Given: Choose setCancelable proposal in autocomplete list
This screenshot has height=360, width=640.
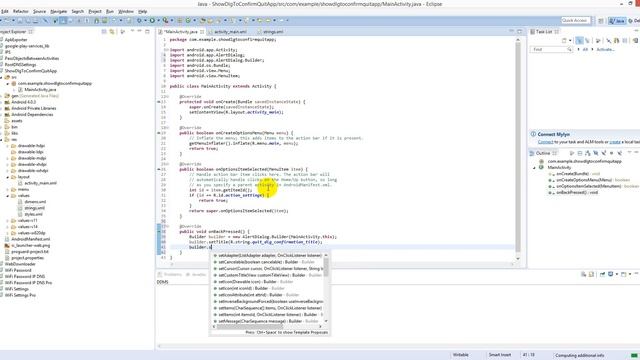Looking at the screenshot, I should coord(268,262).
